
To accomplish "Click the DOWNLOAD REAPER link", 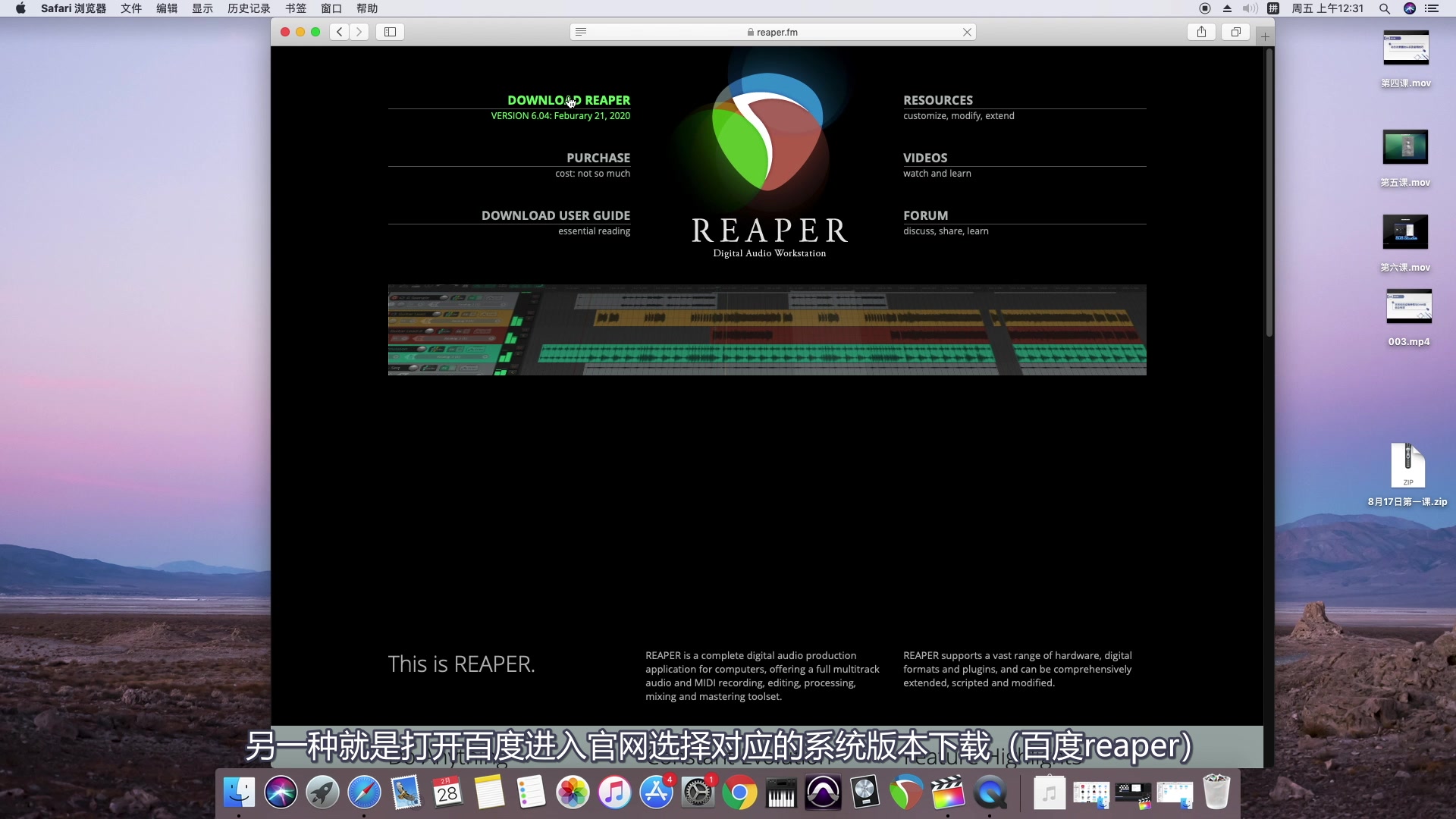I will [568, 100].
